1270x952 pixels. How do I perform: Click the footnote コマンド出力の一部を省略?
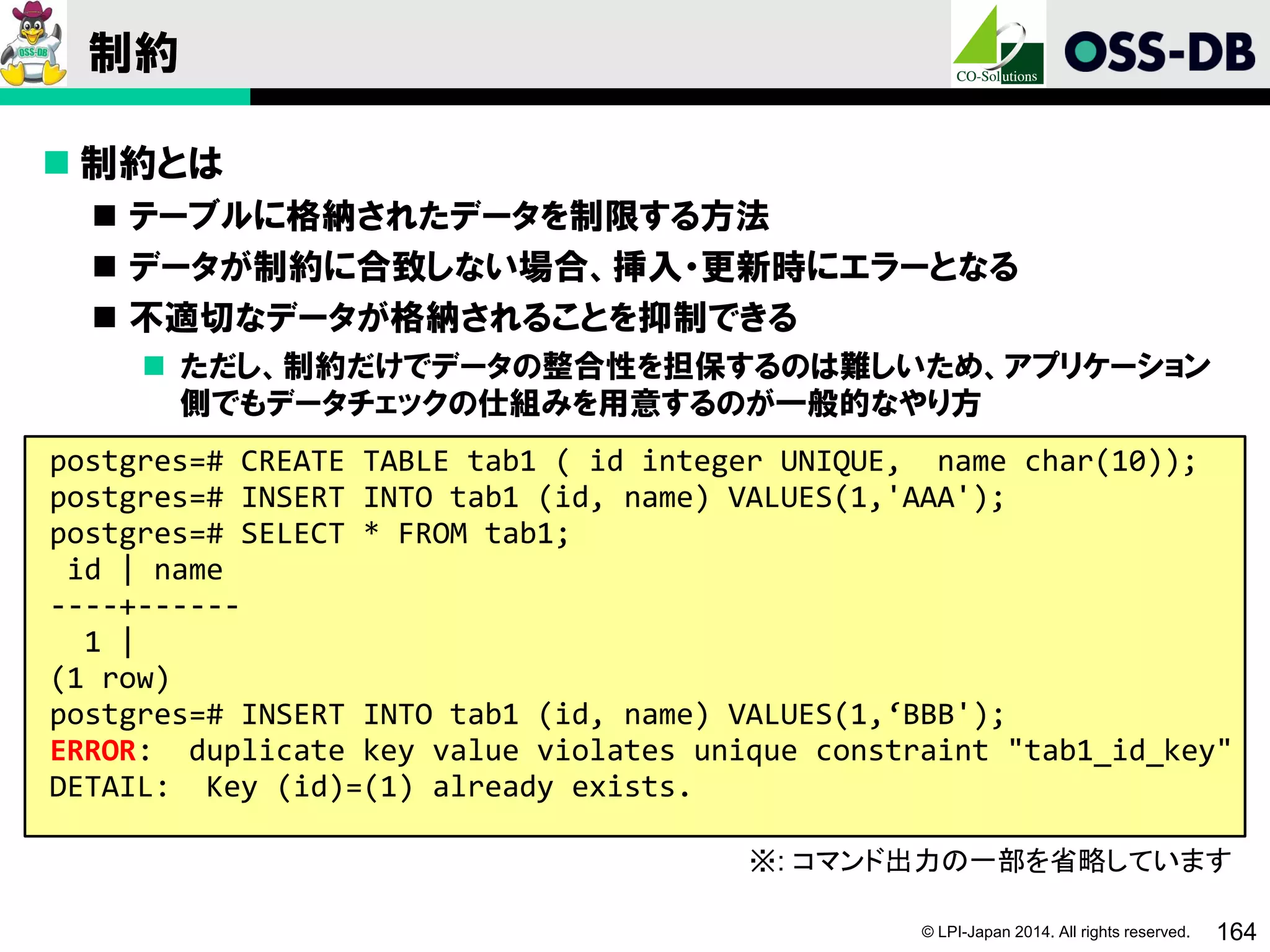990,861
